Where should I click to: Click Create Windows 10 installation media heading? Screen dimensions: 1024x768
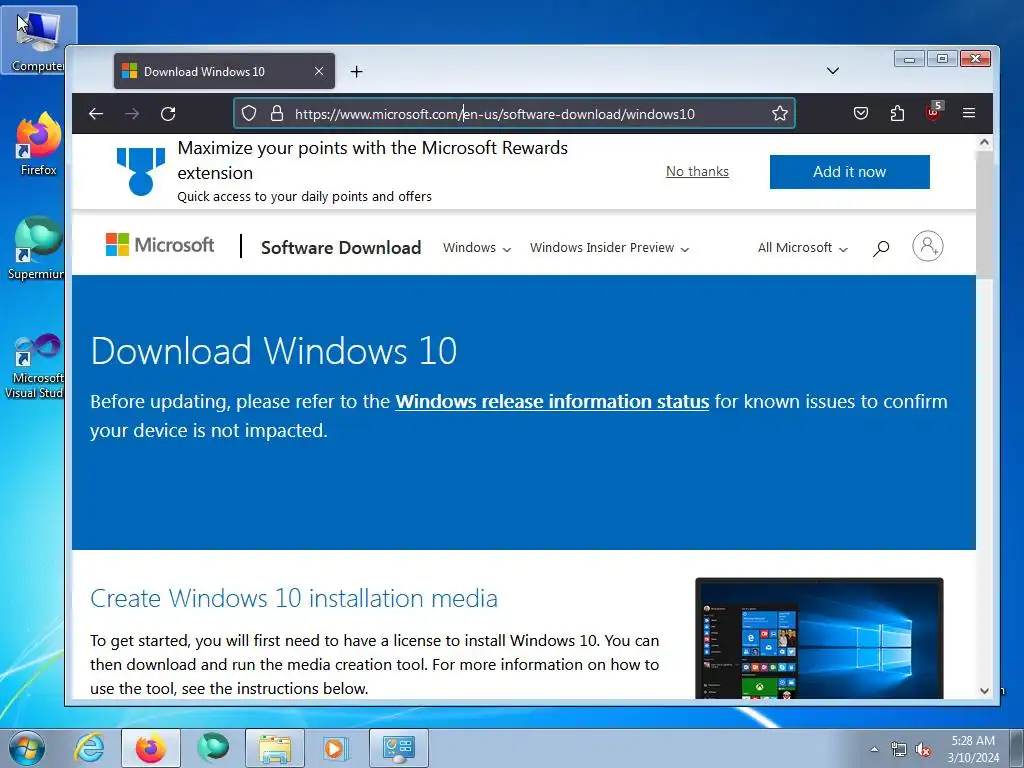point(294,598)
